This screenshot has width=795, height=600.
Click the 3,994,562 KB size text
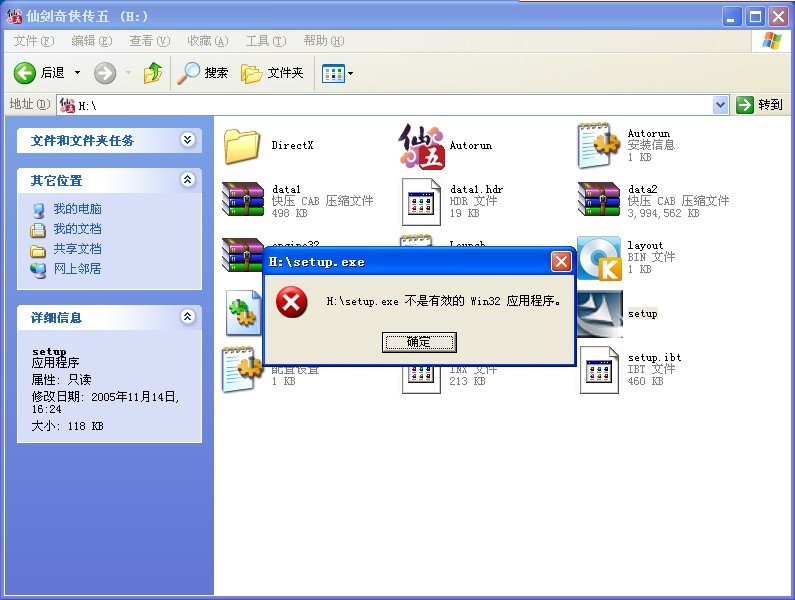coord(663,213)
